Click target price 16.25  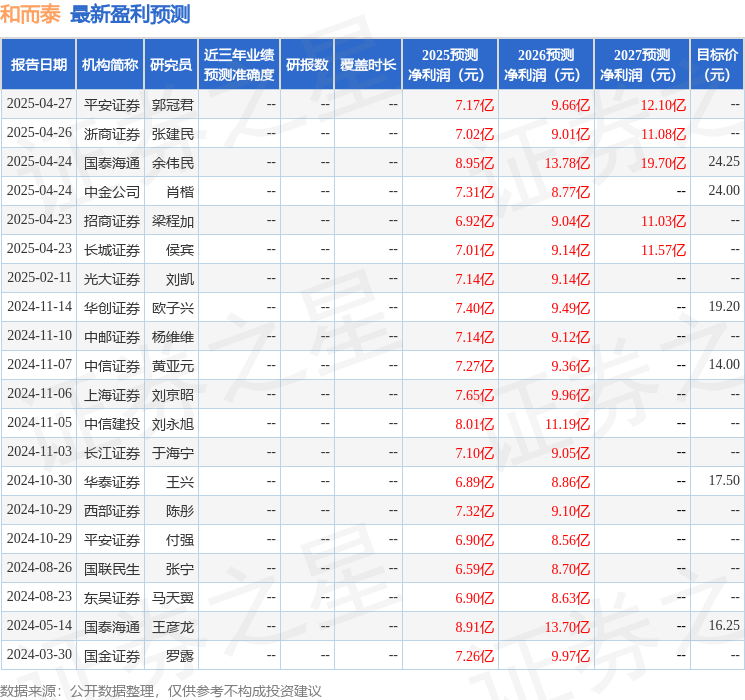pyautogui.click(x=724, y=625)
